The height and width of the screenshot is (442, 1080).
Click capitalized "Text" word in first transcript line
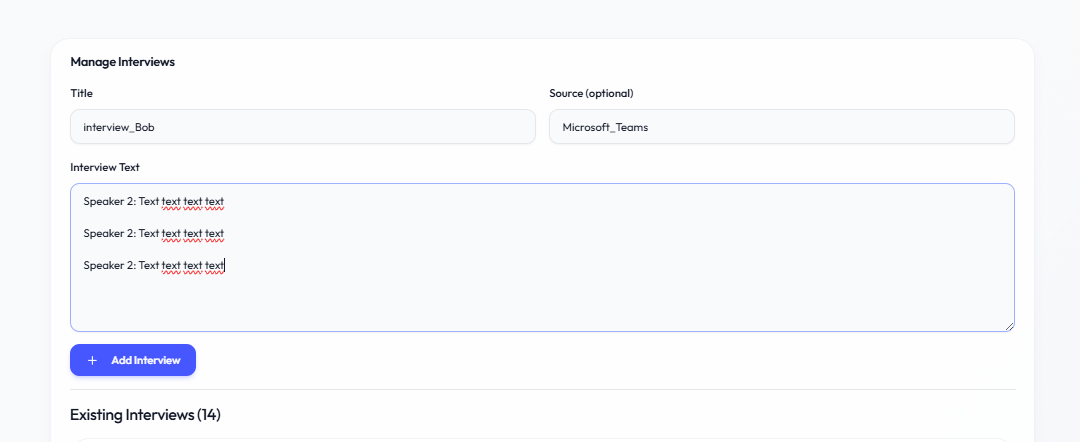(x=149, y=201)
